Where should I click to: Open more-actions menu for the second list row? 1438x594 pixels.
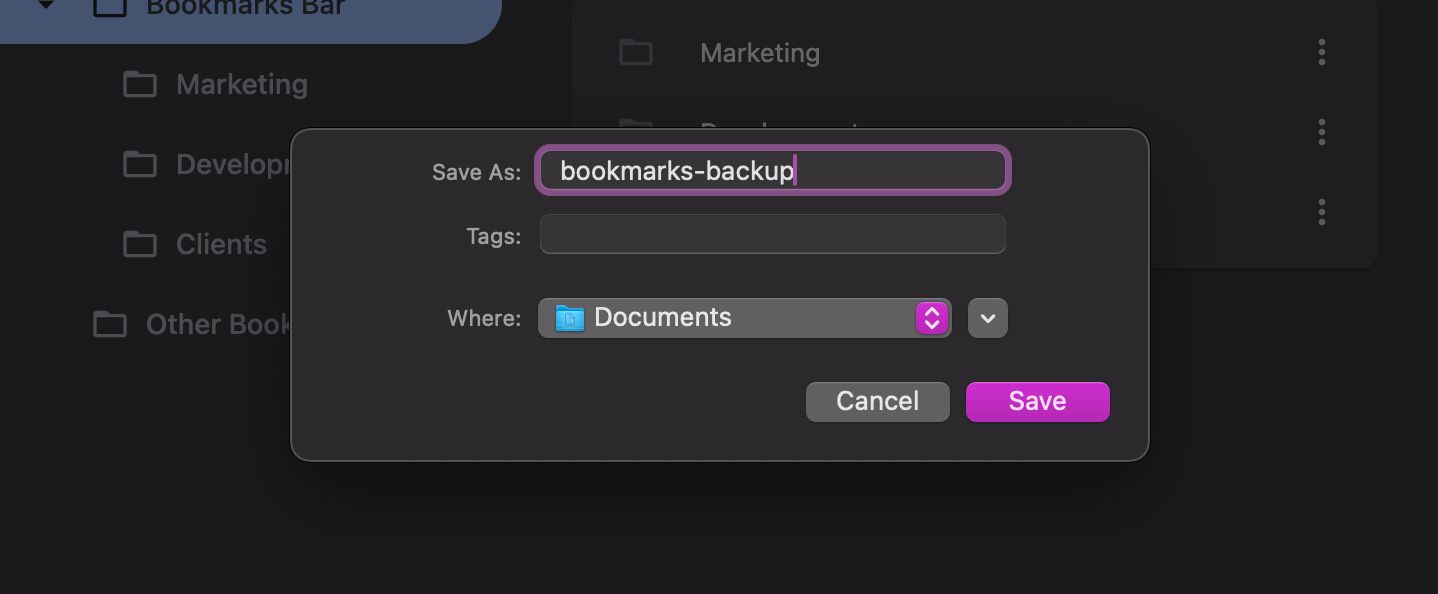click(x=1322, y=132)
